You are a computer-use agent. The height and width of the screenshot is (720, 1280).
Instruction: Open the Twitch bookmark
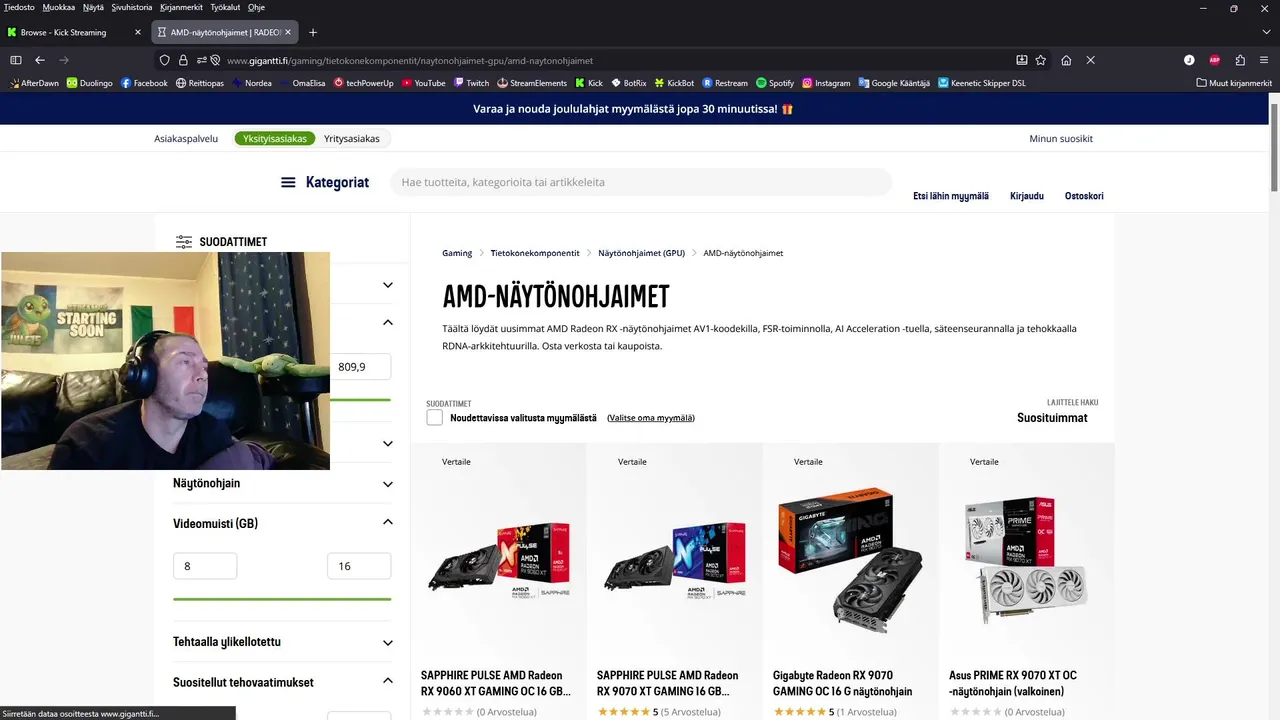[x=471, y=83]
